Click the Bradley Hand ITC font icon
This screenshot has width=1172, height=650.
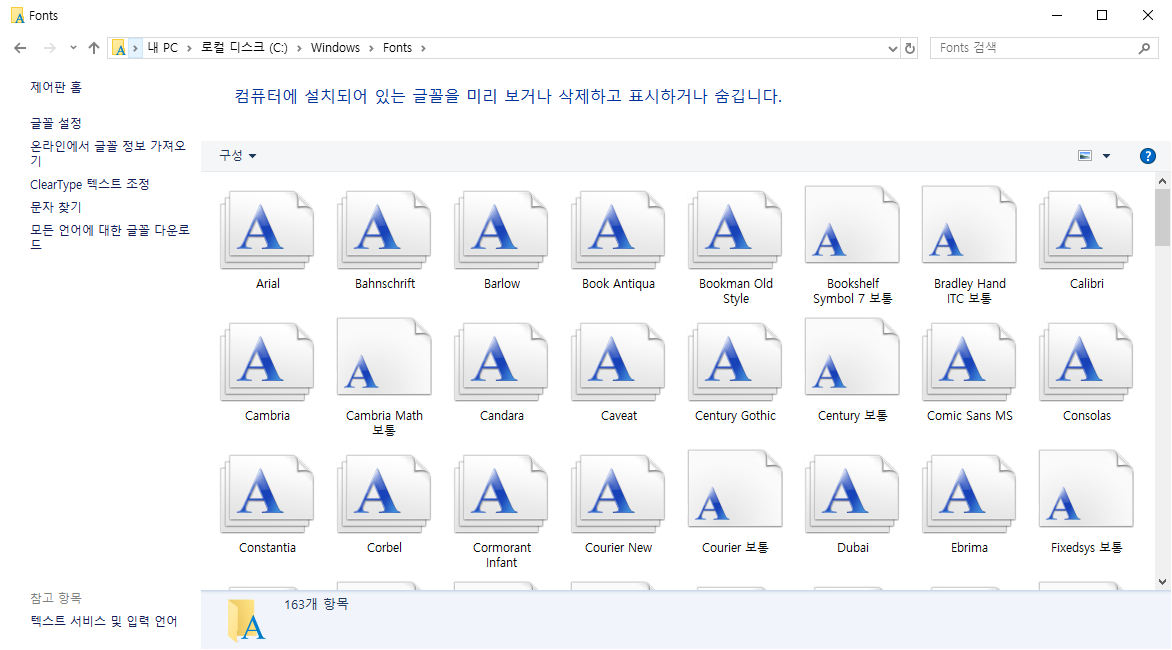[969, 226]
